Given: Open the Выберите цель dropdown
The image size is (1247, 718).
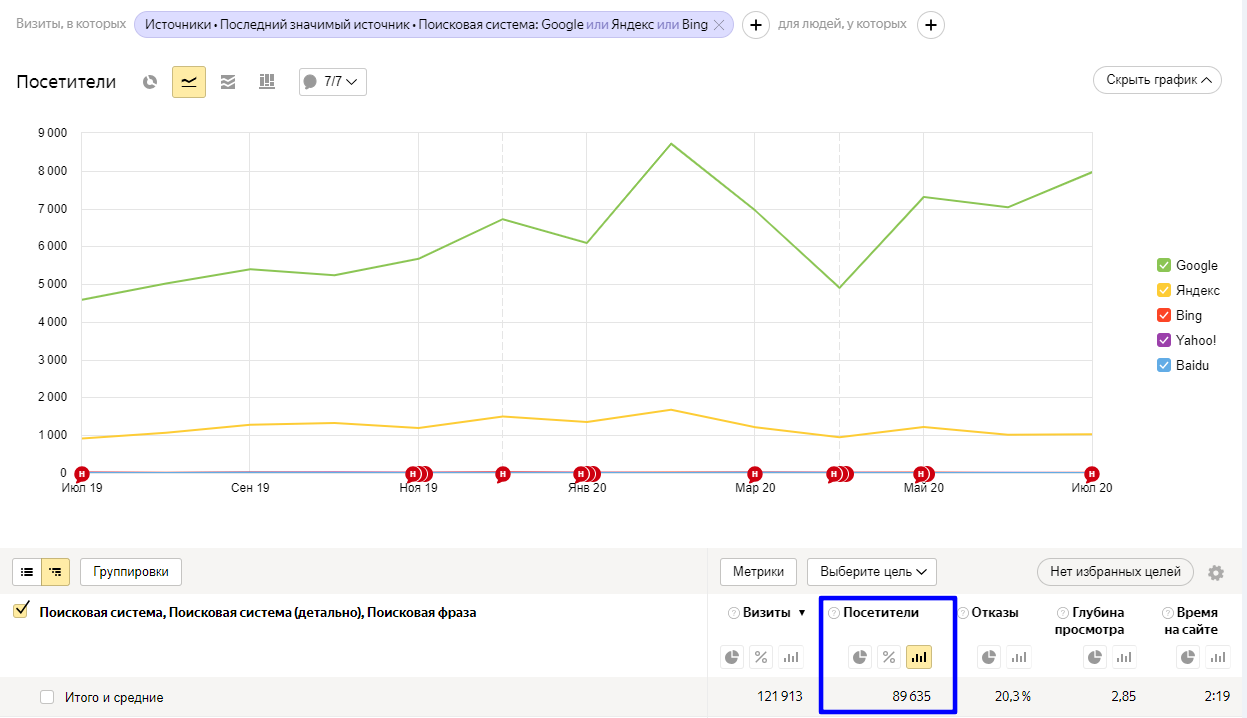Looking at the screenshot, I should tap(871, 572).
